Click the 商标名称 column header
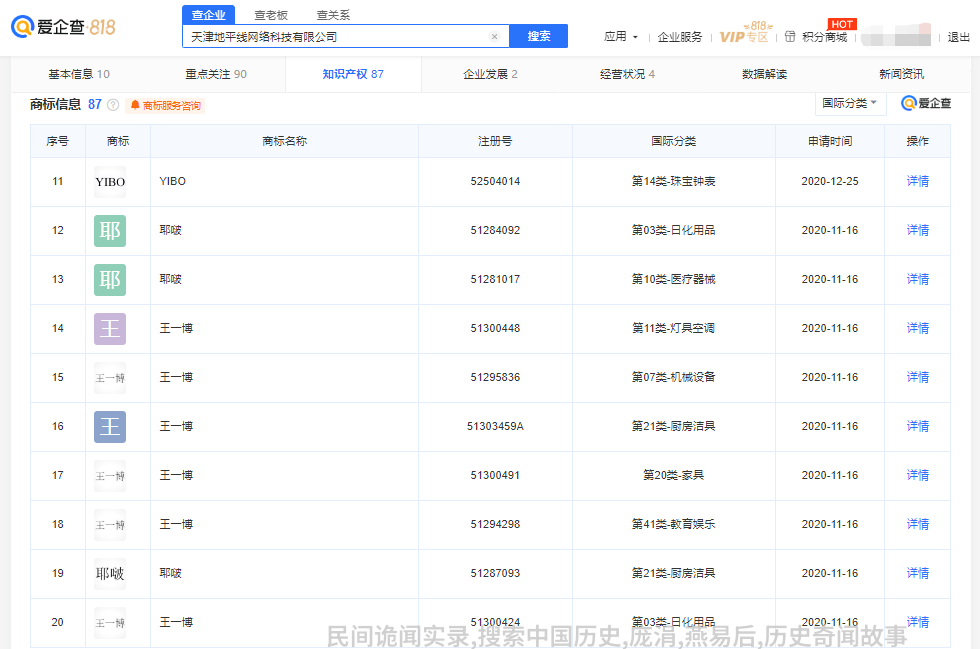This screenshot has height=649, width=980. [x=284, y=141]
